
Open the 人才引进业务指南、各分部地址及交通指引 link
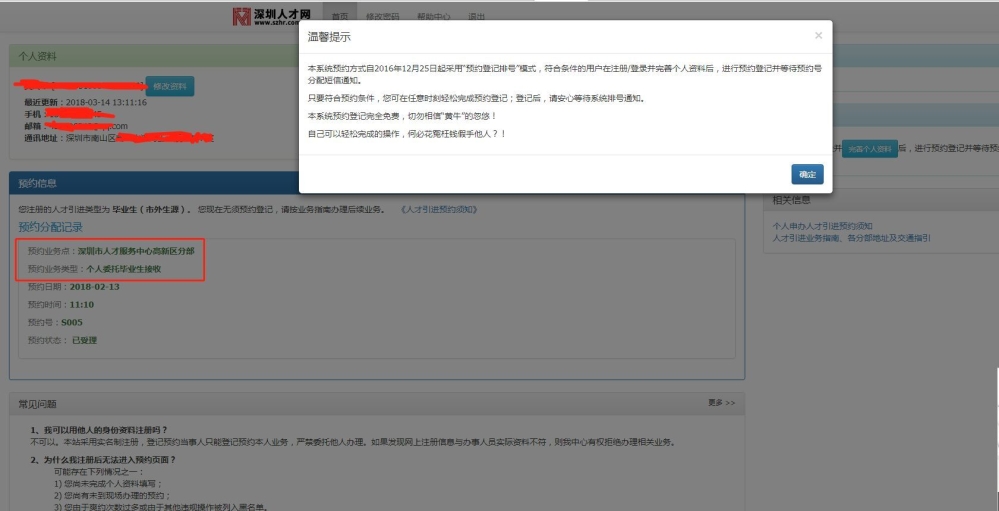click(851, 238)
